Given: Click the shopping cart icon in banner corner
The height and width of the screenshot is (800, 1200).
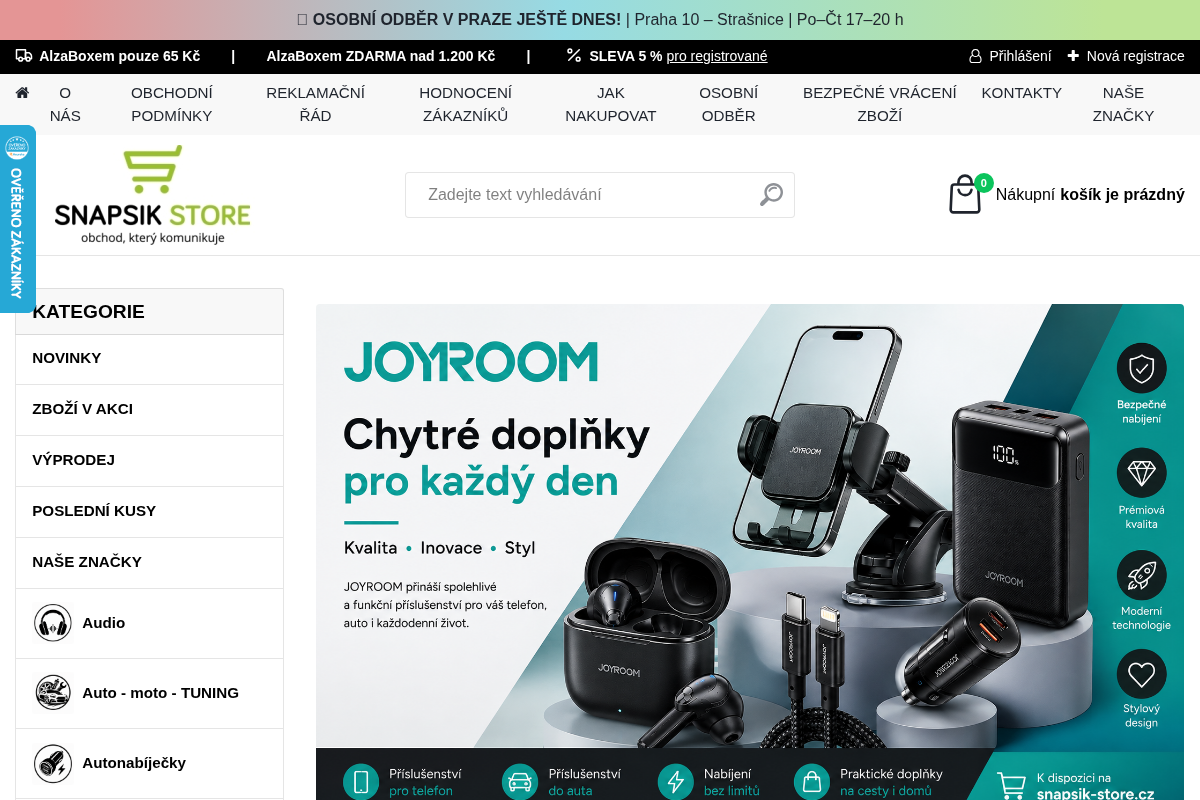Looking at the screenshot, I should [x=1011, y=785].
